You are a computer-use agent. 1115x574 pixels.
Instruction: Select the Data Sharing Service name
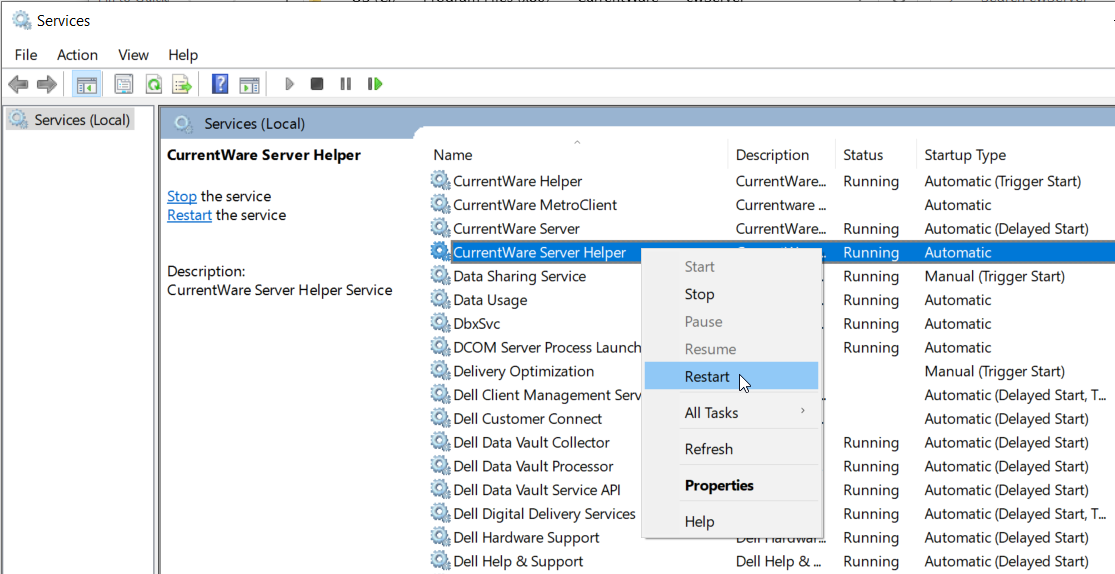coord(520,276)
